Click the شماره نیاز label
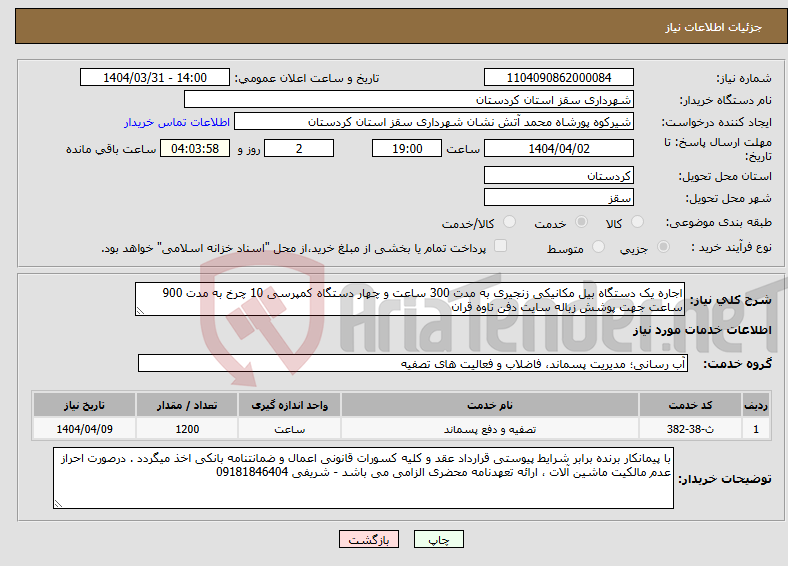788x566 pixels. [744, 78]
